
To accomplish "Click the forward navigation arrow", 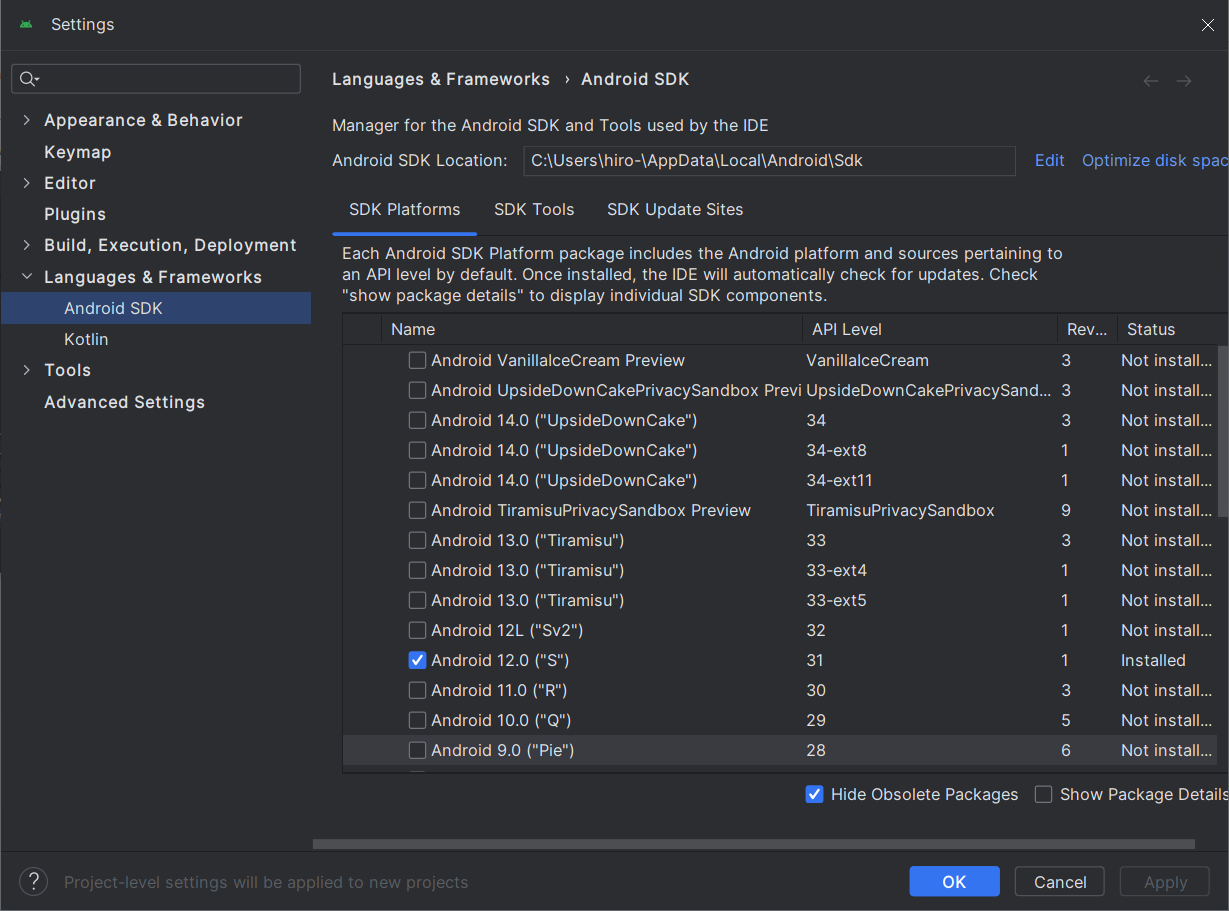I will 1184,81.
